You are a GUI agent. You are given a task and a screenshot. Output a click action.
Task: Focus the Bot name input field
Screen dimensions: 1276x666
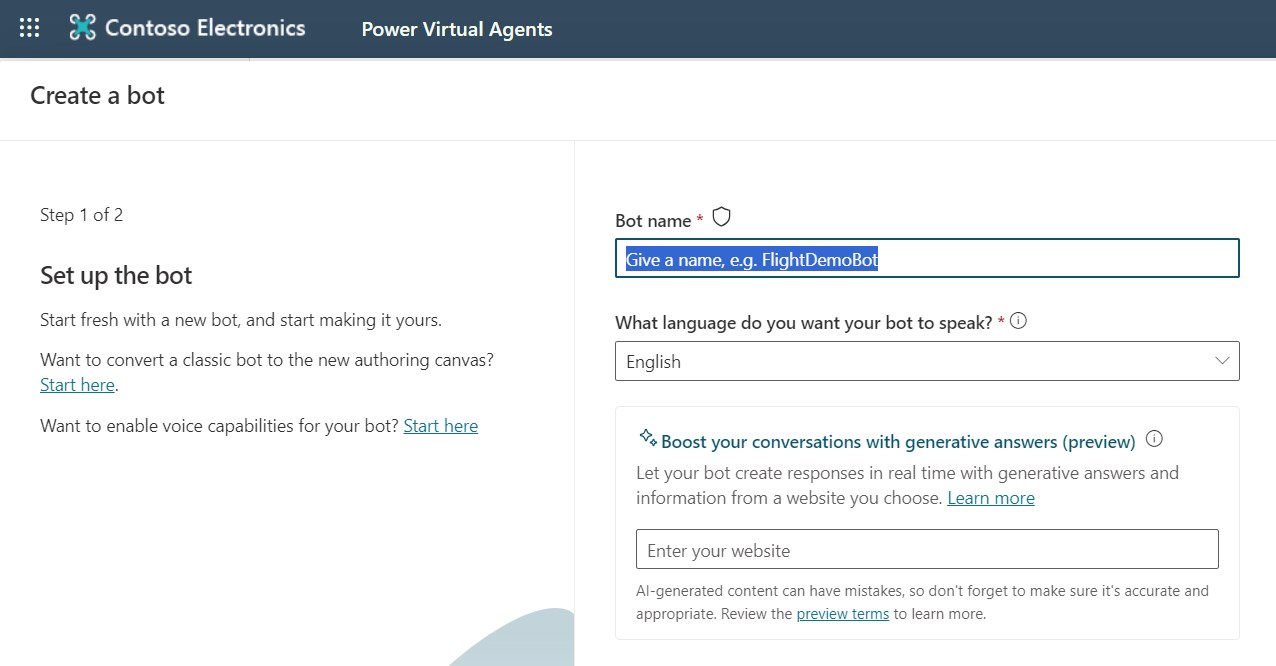(927, 258)
